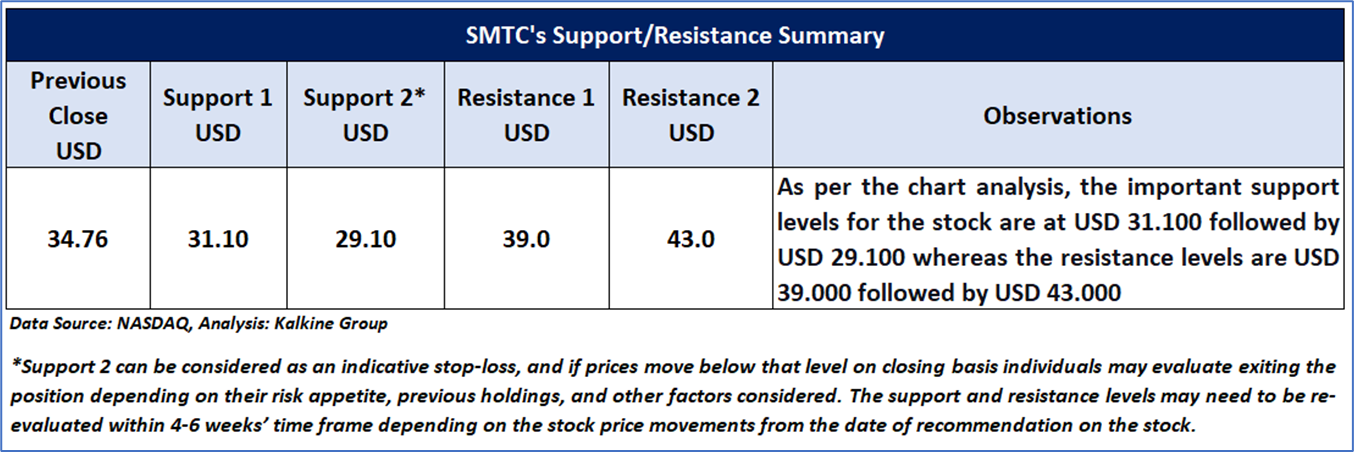Click the Support 1 USD column header

(x=217, y=115)
